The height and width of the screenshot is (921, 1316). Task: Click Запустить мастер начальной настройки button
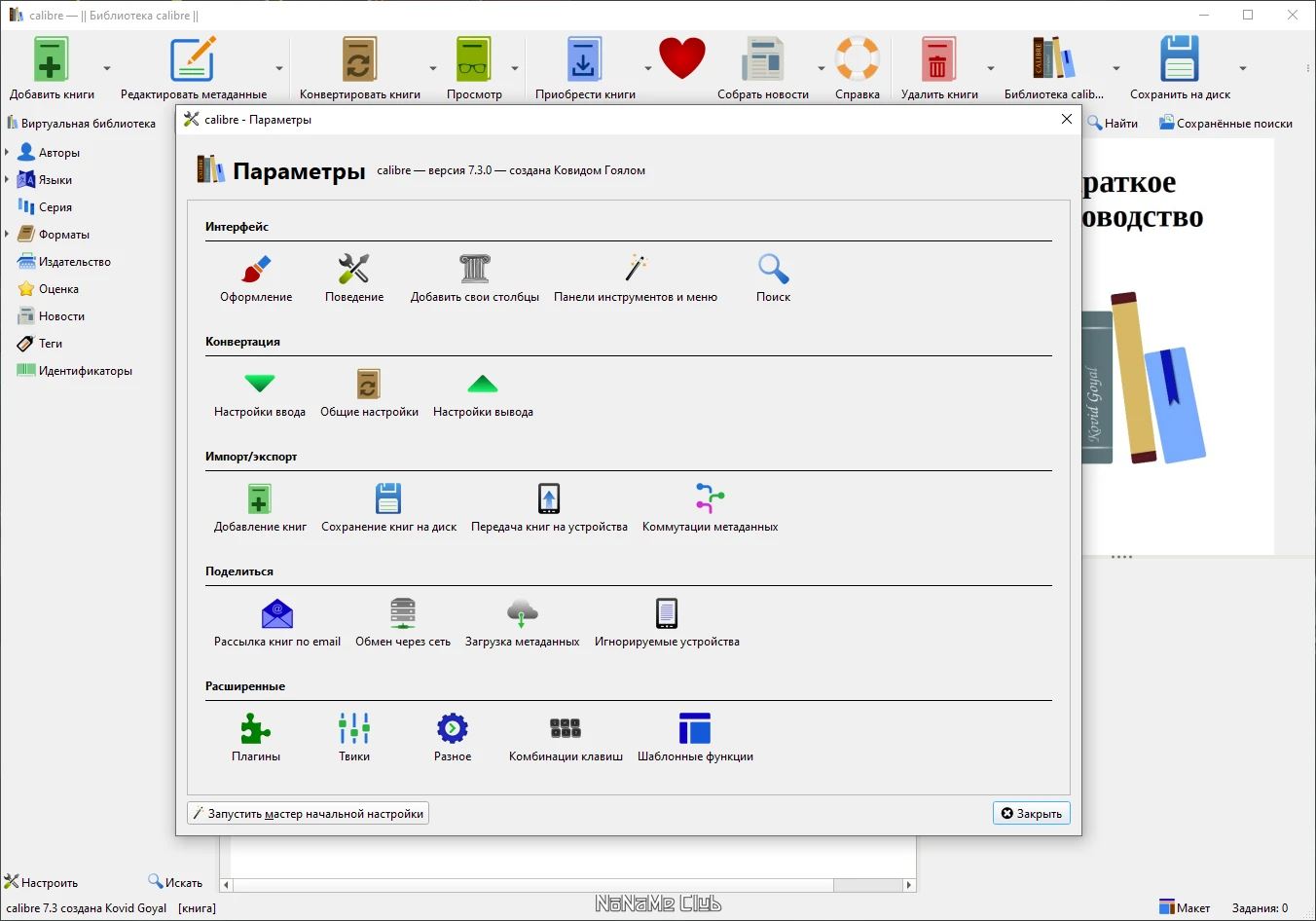pyautogui.click(x=308, y=813)
